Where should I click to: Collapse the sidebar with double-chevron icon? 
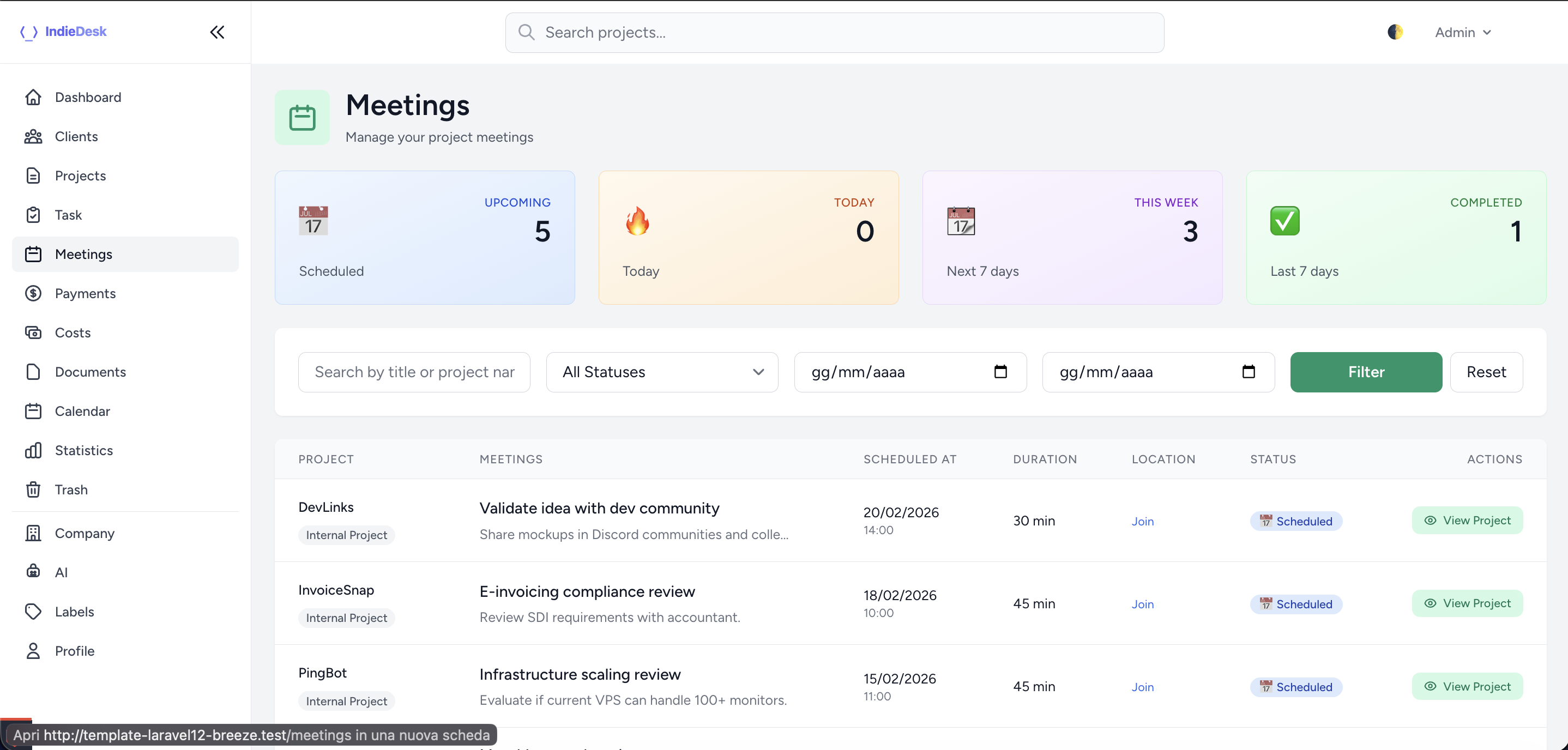click(x=218, y=32)
